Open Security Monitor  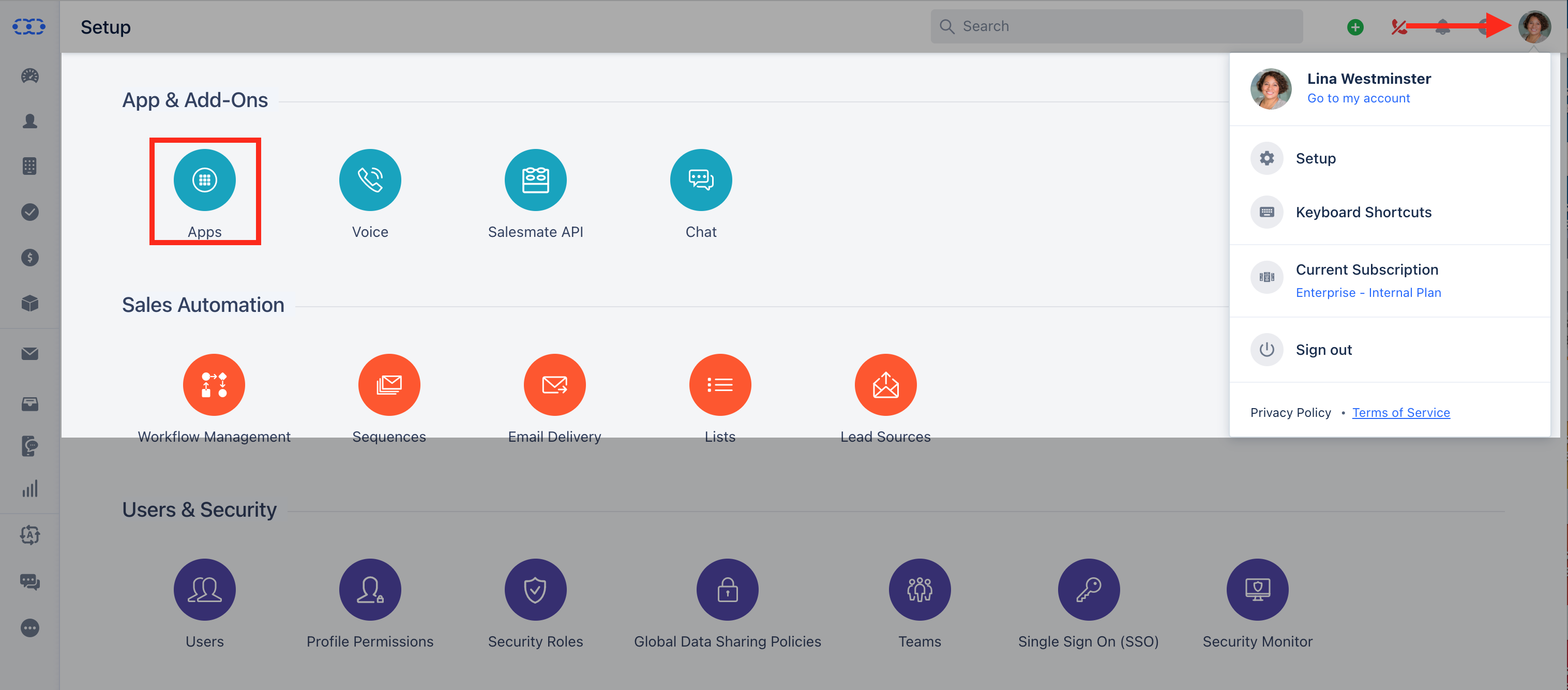1258,590
